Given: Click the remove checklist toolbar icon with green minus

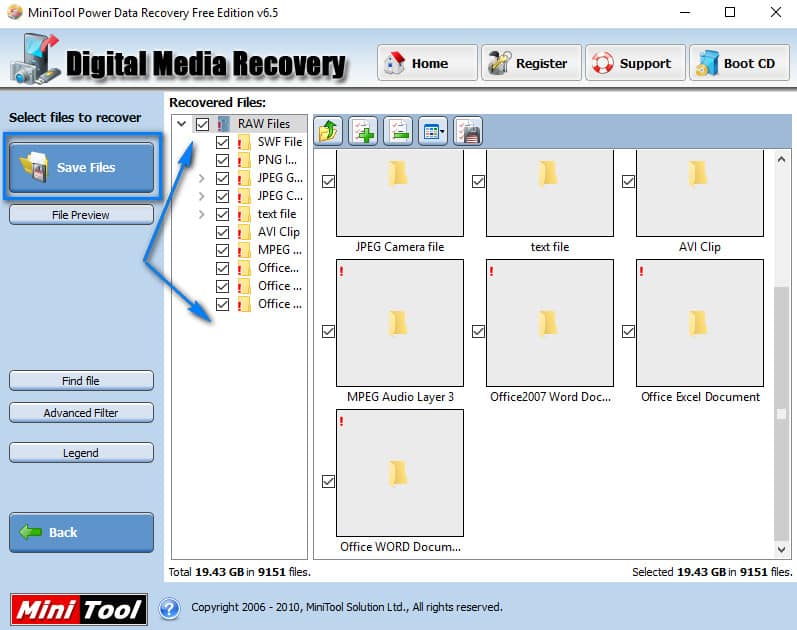Looking at the screenshot, I should pyautogui.click(x=397, y=131).
